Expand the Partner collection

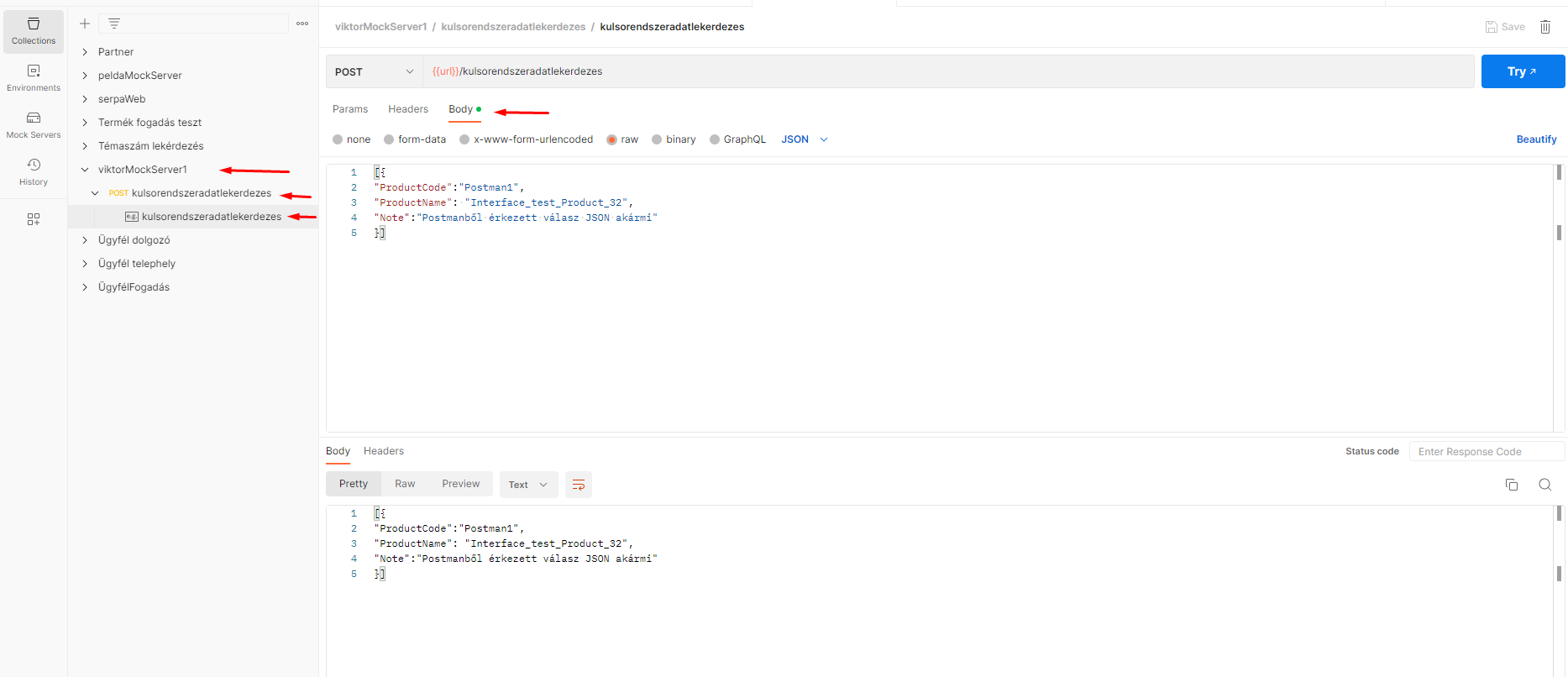pyautogui.click(x=85, y=52)
